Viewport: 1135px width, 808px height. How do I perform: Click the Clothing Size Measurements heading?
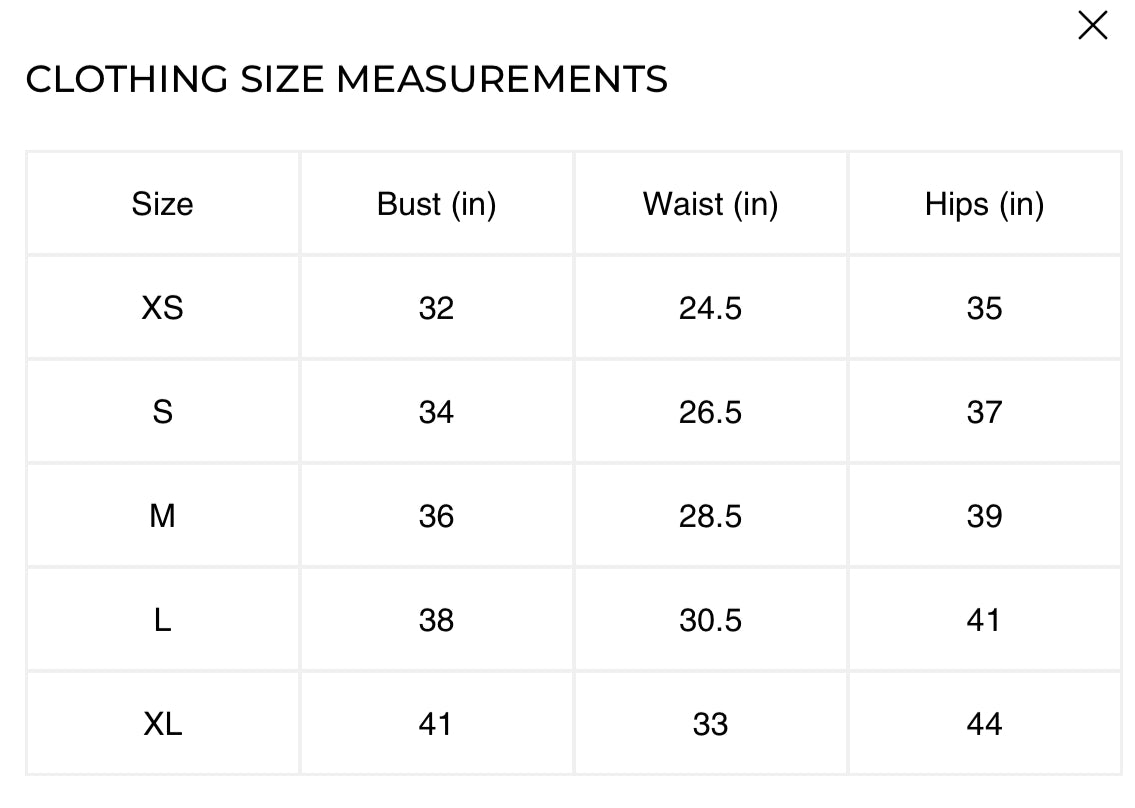pyautogui.click(x=346, y=79)
